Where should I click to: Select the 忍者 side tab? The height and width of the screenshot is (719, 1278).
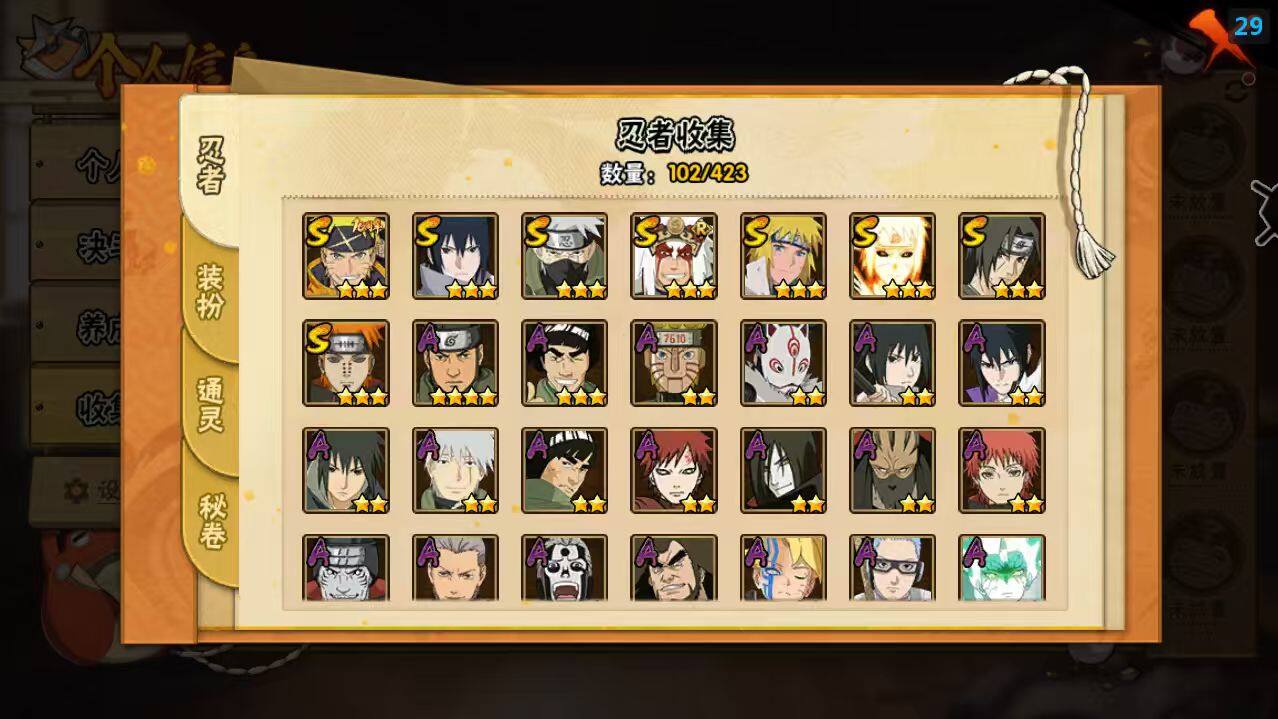click(x=210, y=167)
